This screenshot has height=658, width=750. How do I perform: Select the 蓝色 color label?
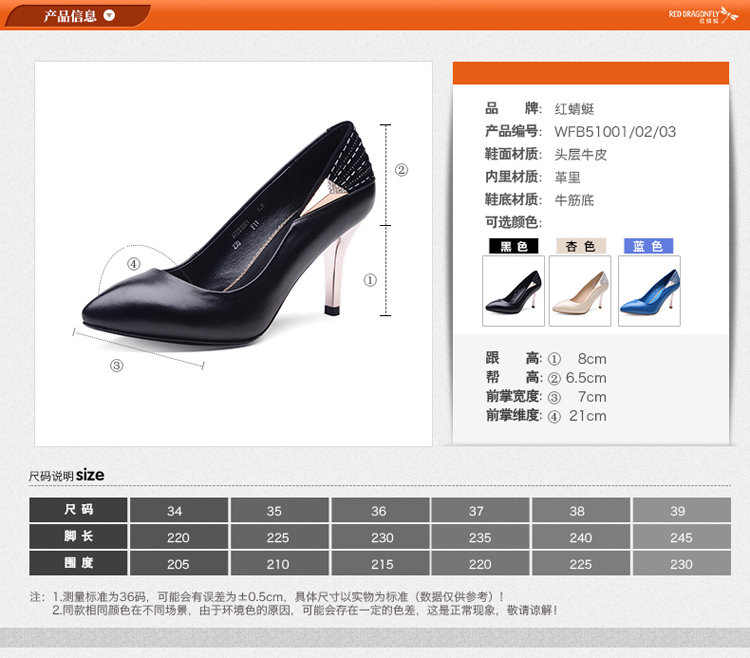click(648, 246)
